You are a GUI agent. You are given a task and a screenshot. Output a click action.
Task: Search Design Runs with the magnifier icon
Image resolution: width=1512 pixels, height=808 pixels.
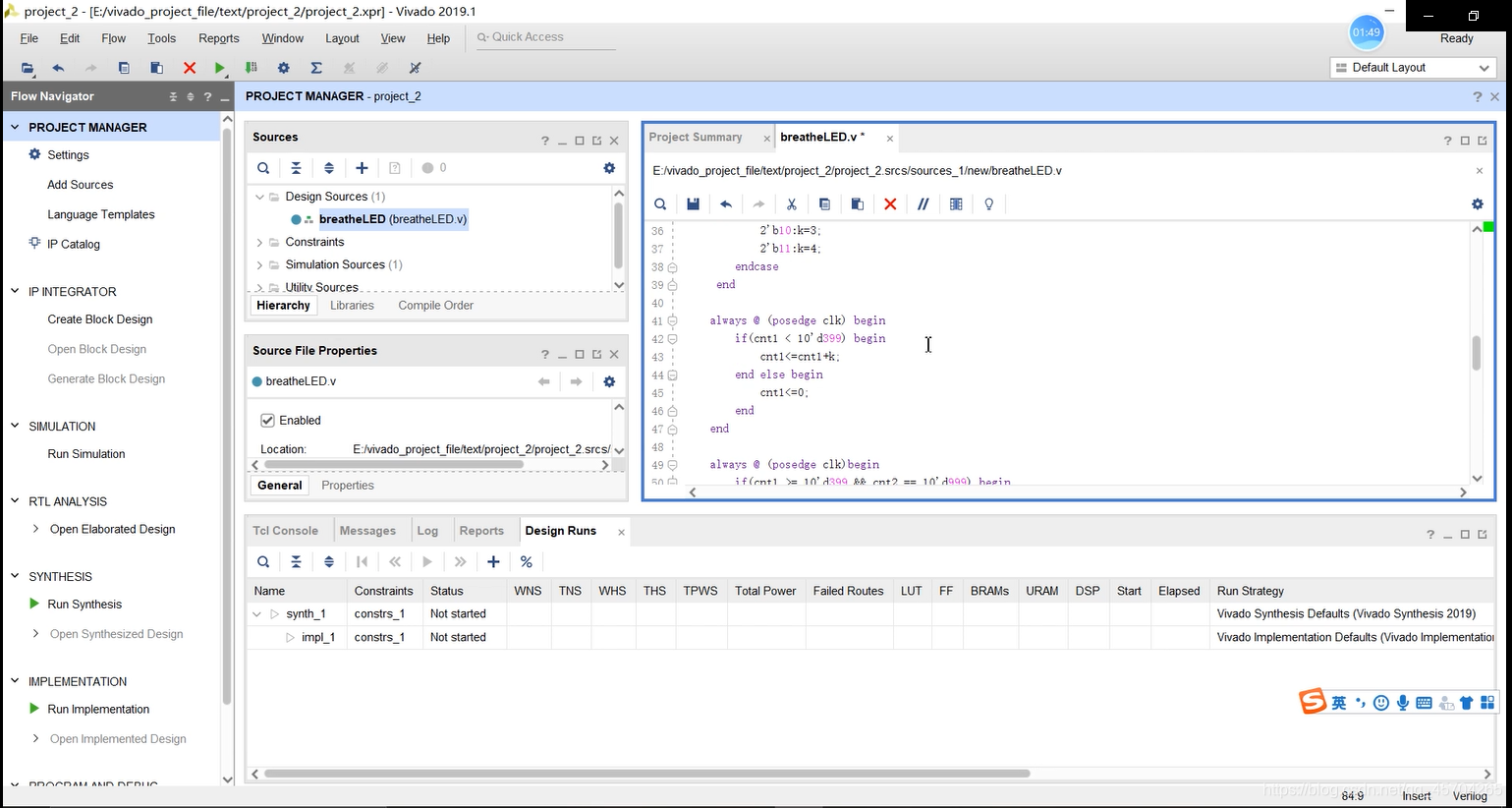point(263,562)
